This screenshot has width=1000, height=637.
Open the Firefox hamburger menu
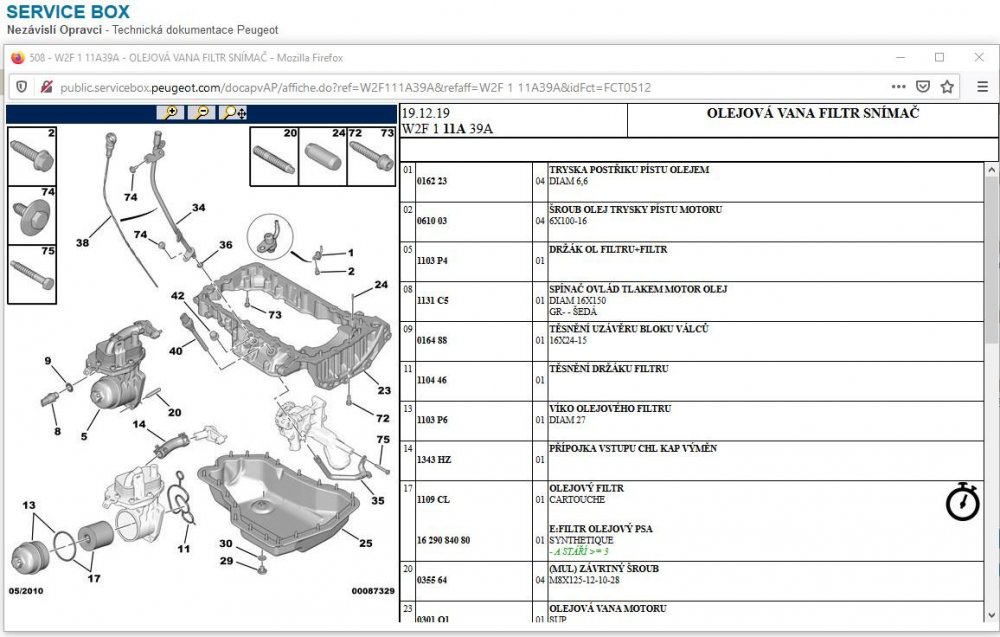(x=983, y=87)
